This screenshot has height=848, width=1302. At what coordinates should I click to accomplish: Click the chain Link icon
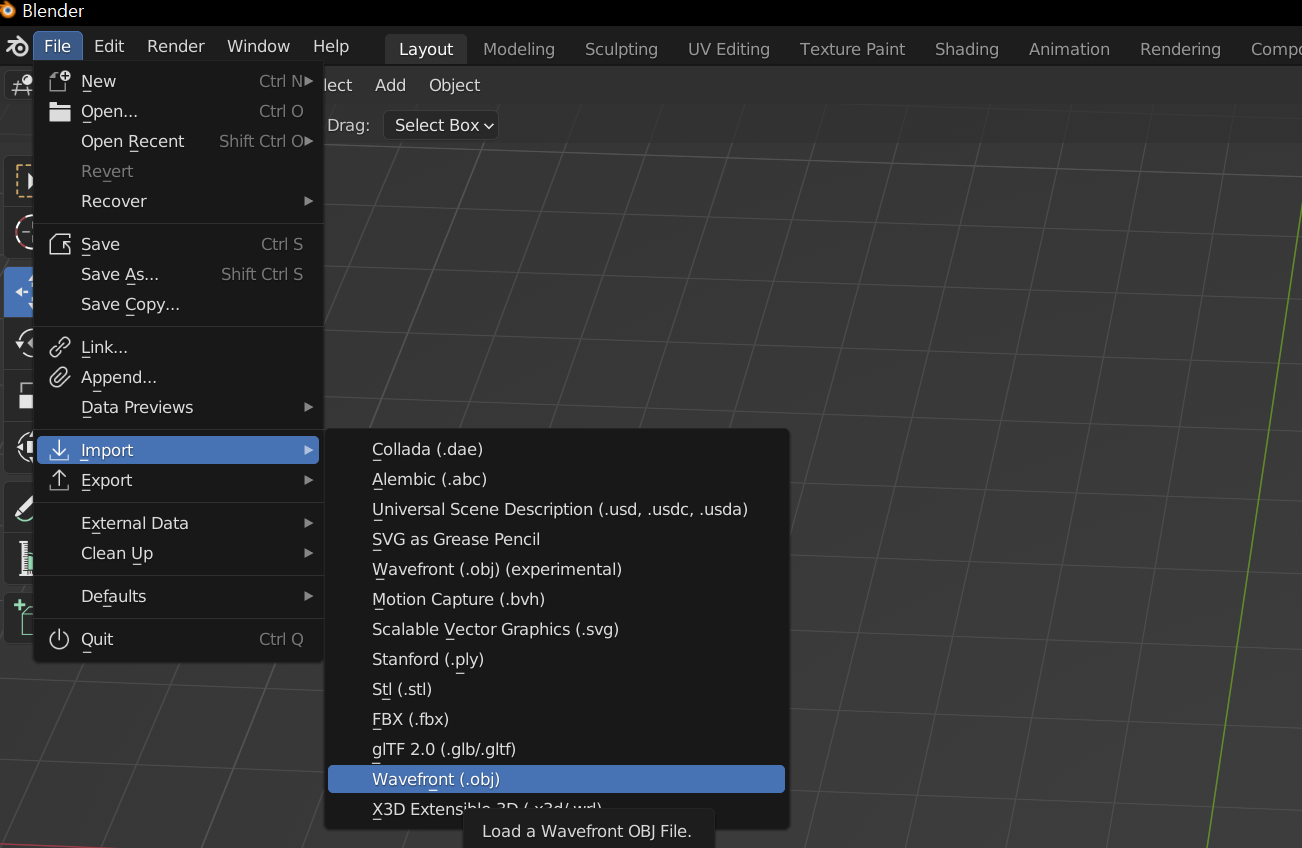(60, 347)
